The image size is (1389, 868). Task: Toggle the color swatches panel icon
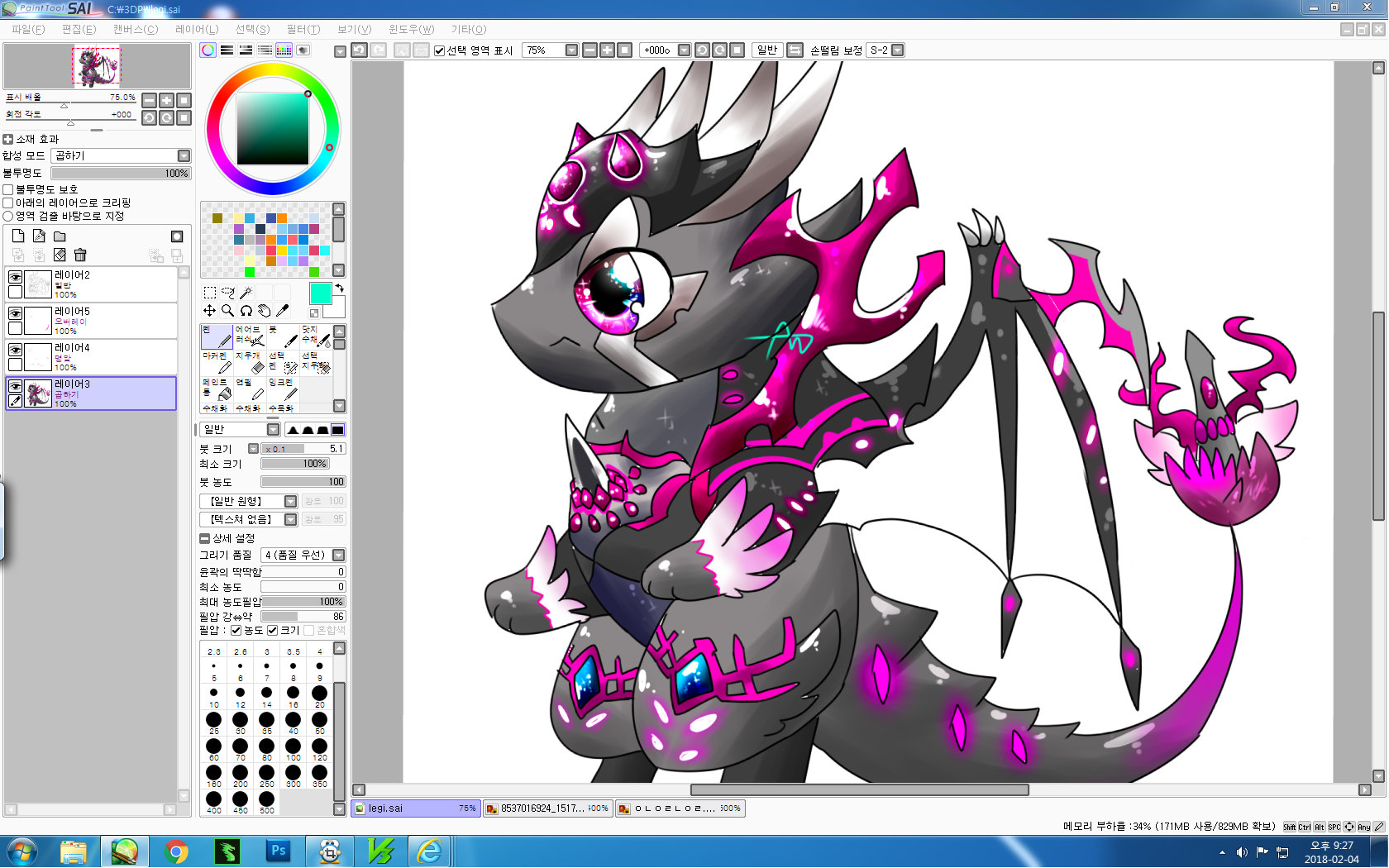[284, 50]
